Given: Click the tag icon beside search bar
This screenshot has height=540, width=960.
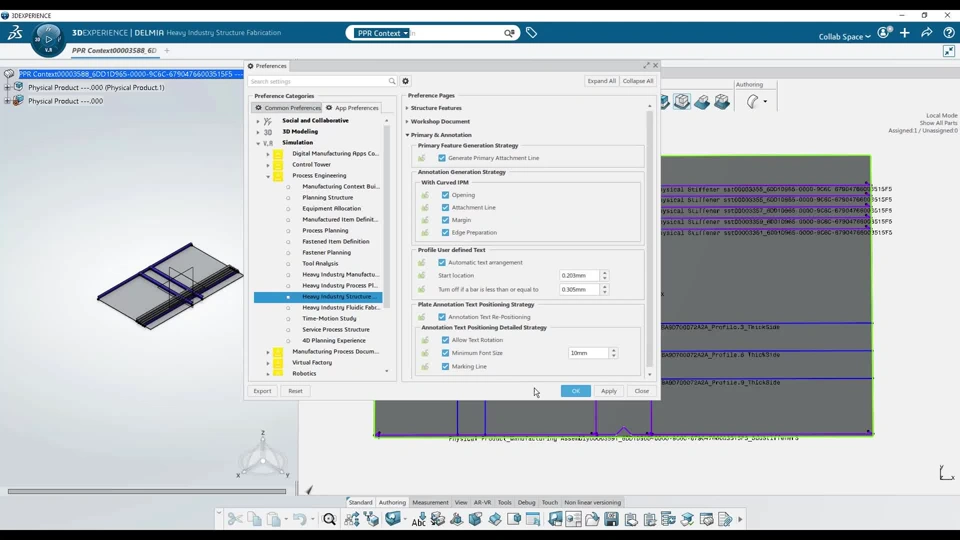Looking at the screenshot, I should 531,33.
